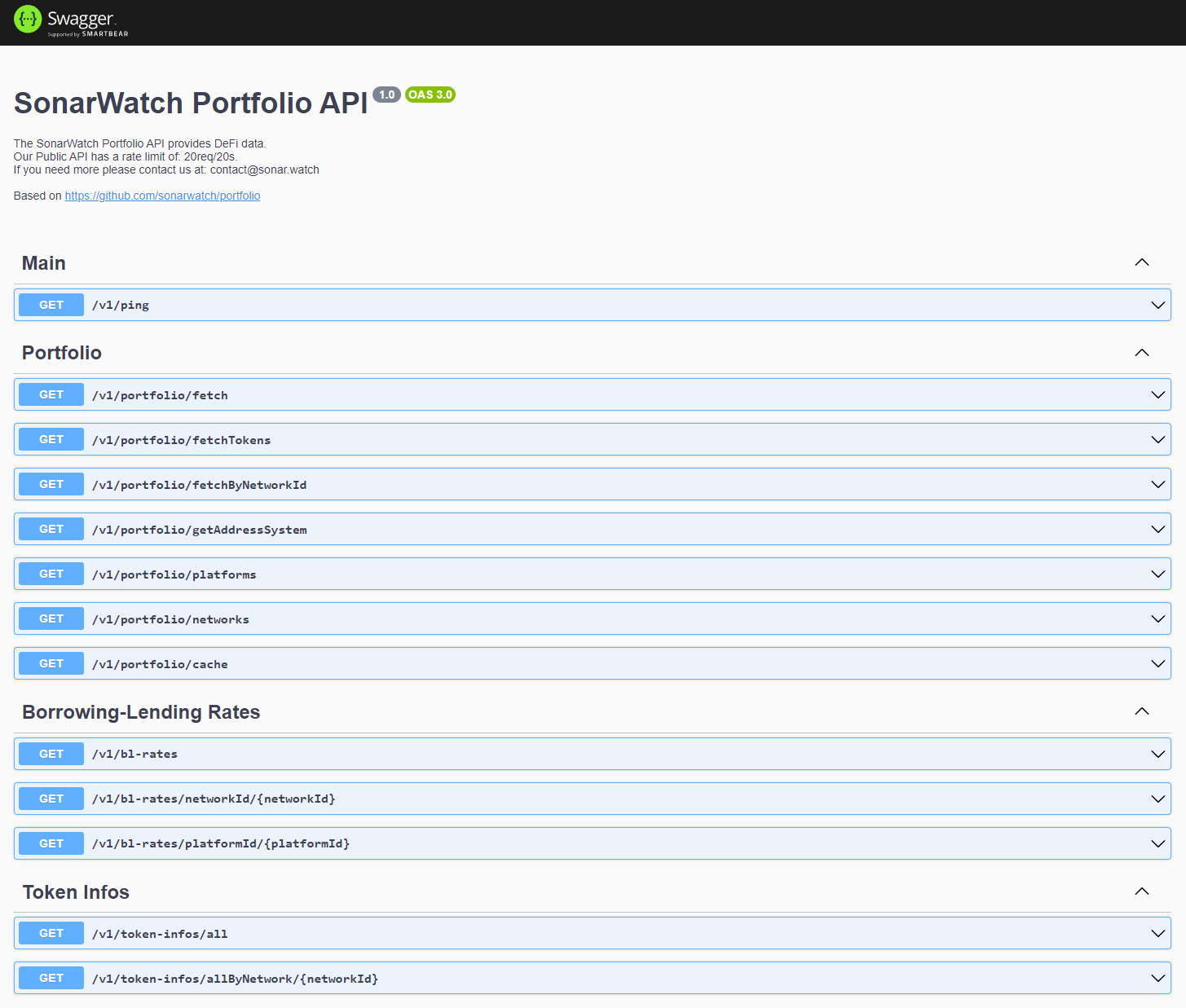
Task: Expand the /v1/bl-rates endpoint arrow
Action: point(1157,754)
